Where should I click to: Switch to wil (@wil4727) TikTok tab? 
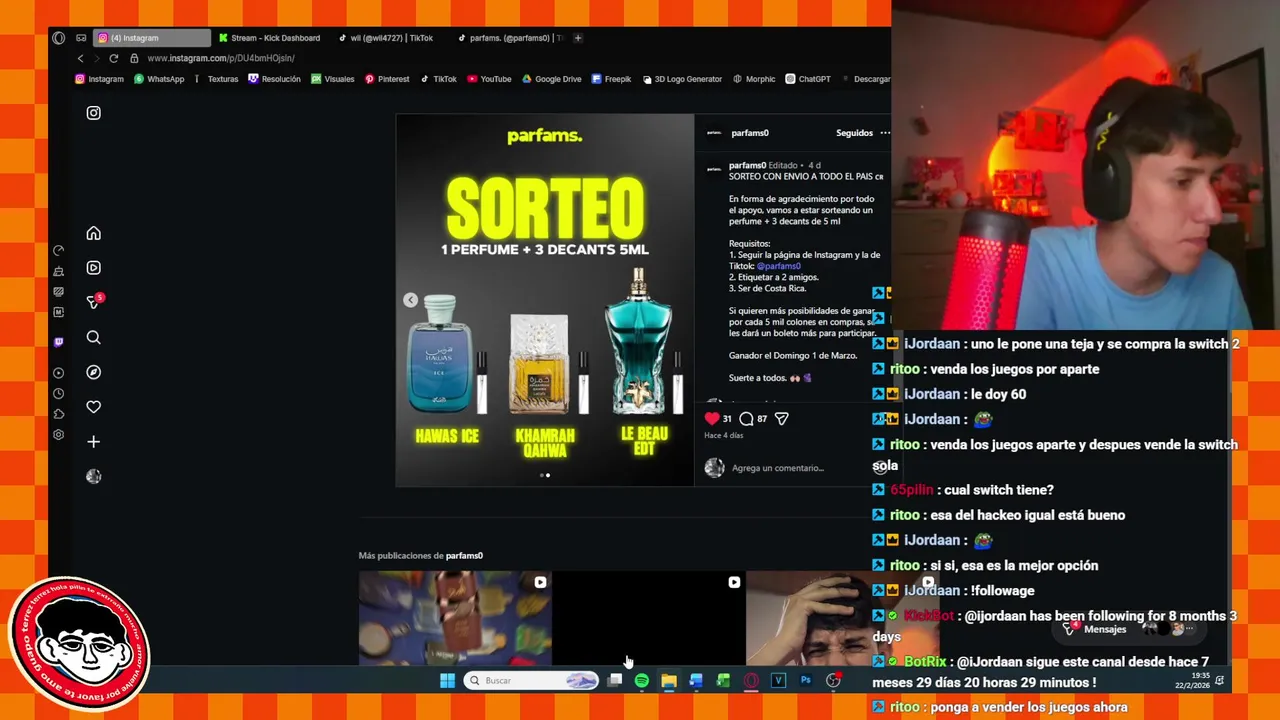387,38
